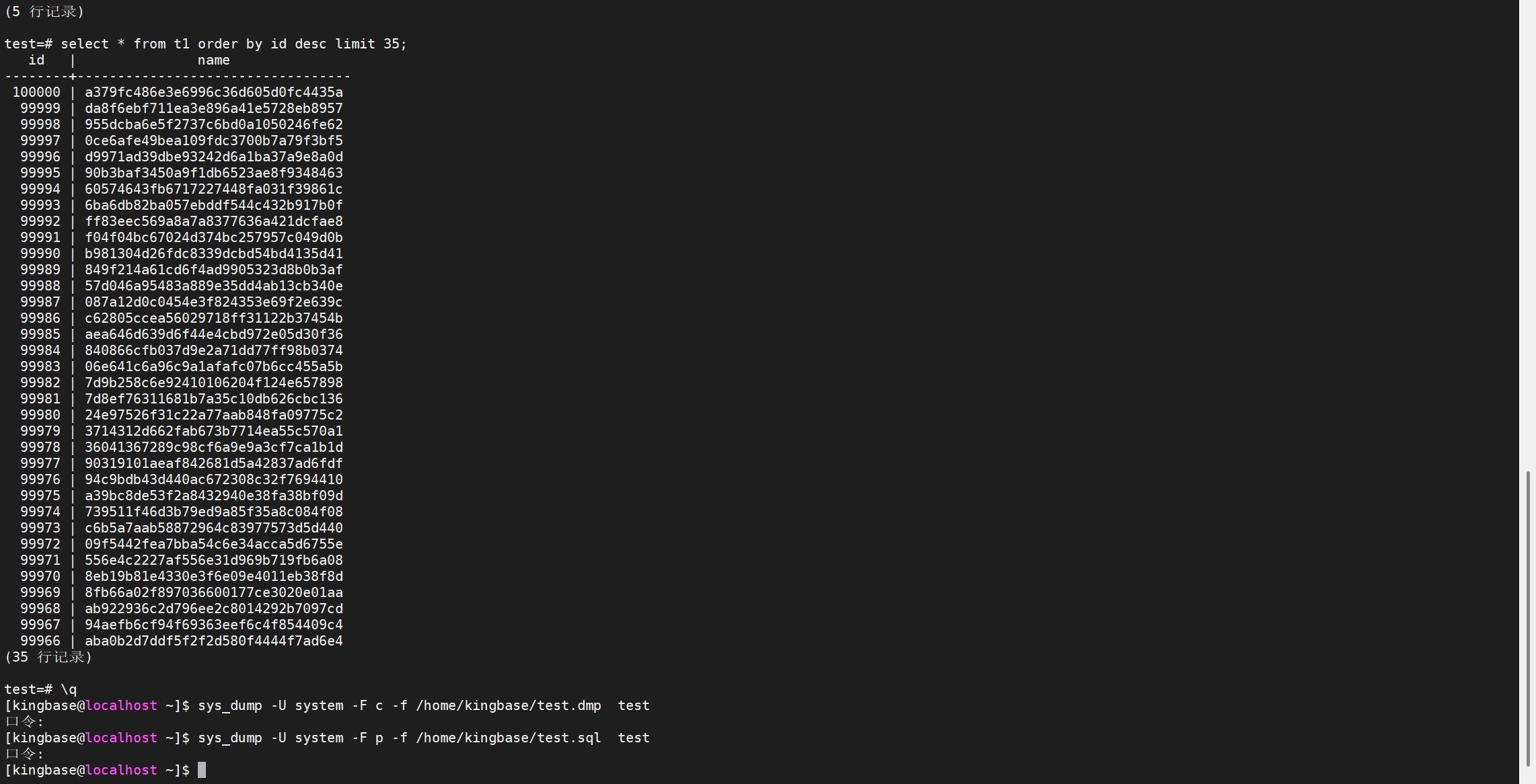Click id 99990 in the results
This screenshot has height=784, width=1536.
tap(40, 254)
